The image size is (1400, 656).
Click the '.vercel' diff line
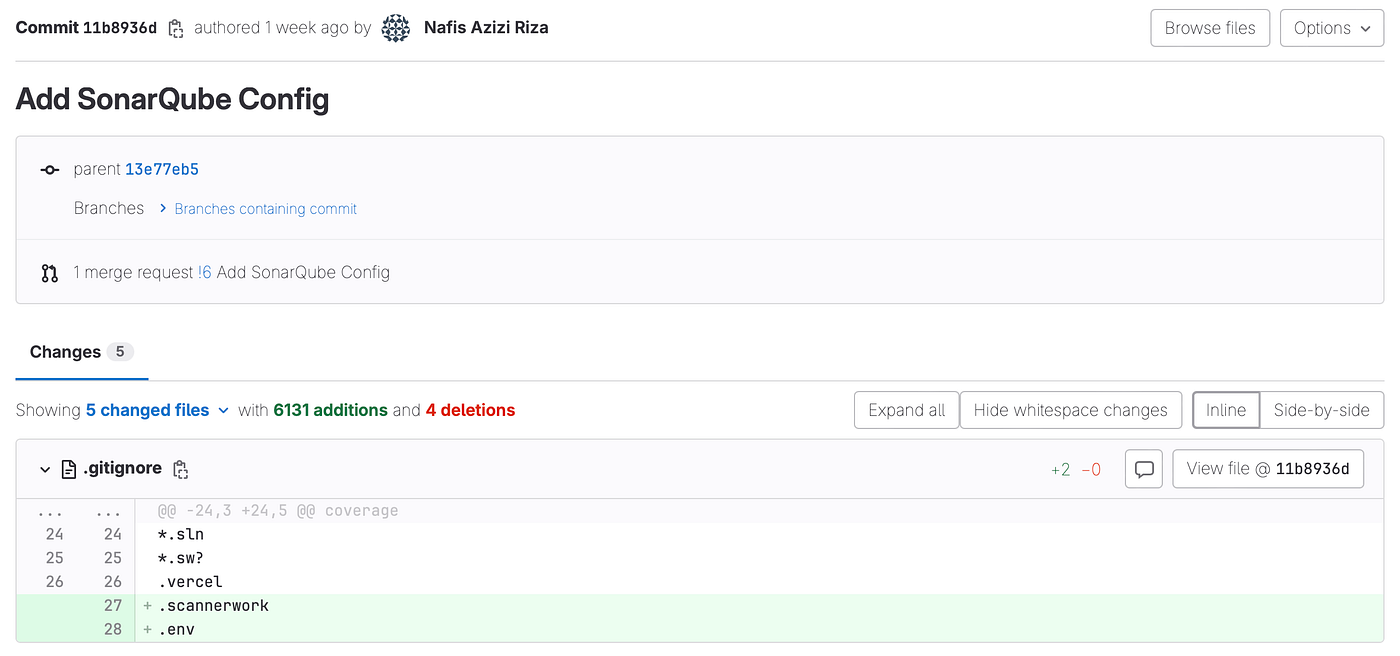coord(759,582)
